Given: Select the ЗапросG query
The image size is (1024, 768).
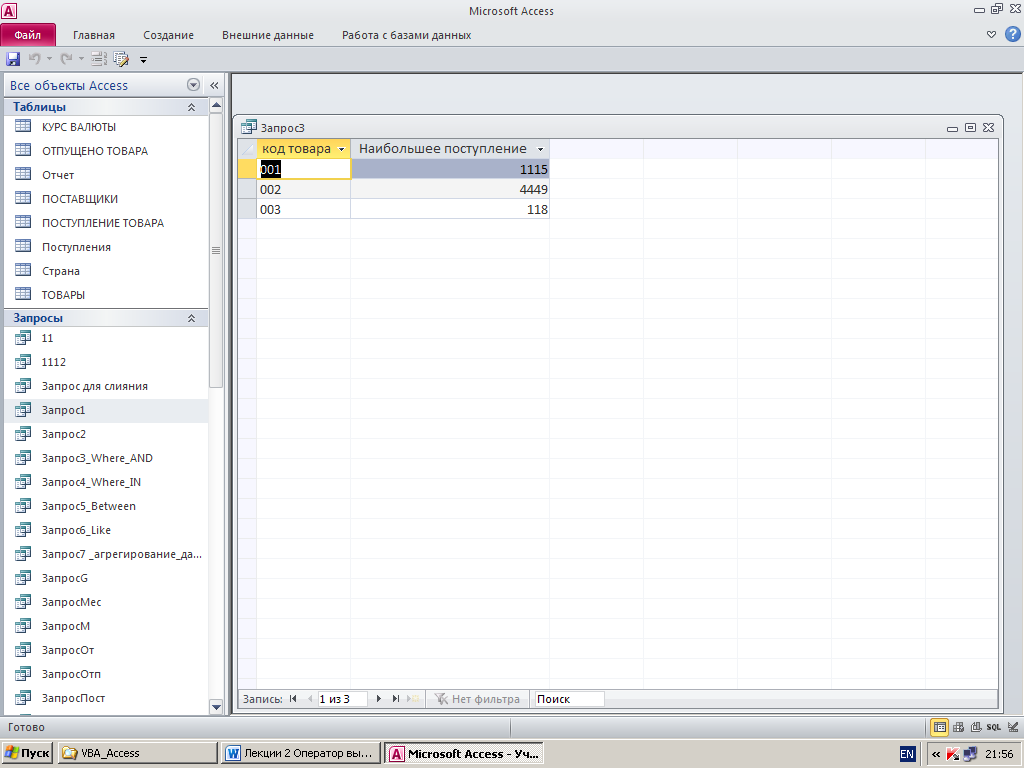Looking at the screenshot, I should click(106, 578).
